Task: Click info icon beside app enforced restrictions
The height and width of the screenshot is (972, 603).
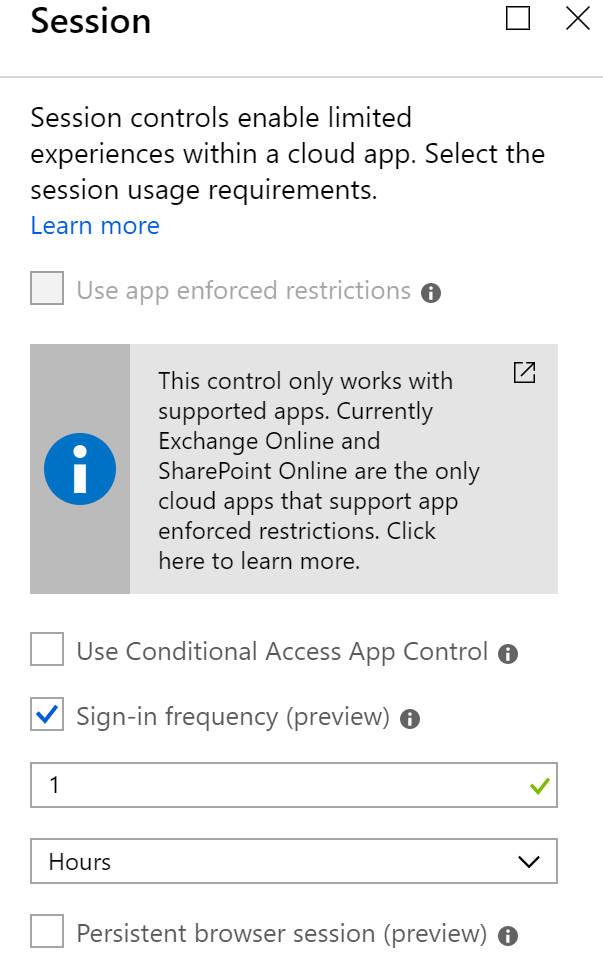Action: (x=431, y=293)
